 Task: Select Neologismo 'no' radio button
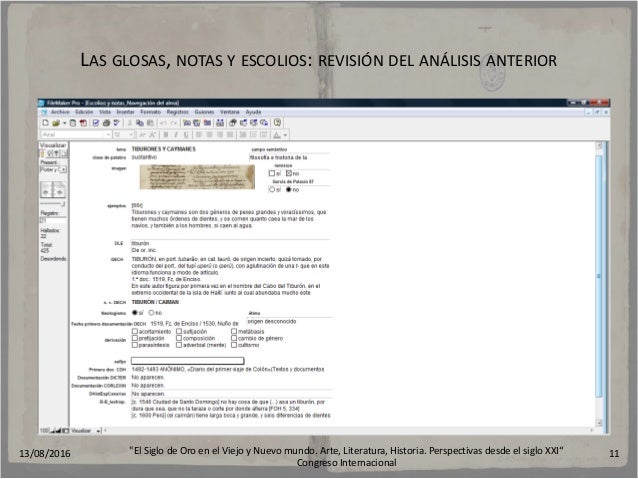[151, 313]
